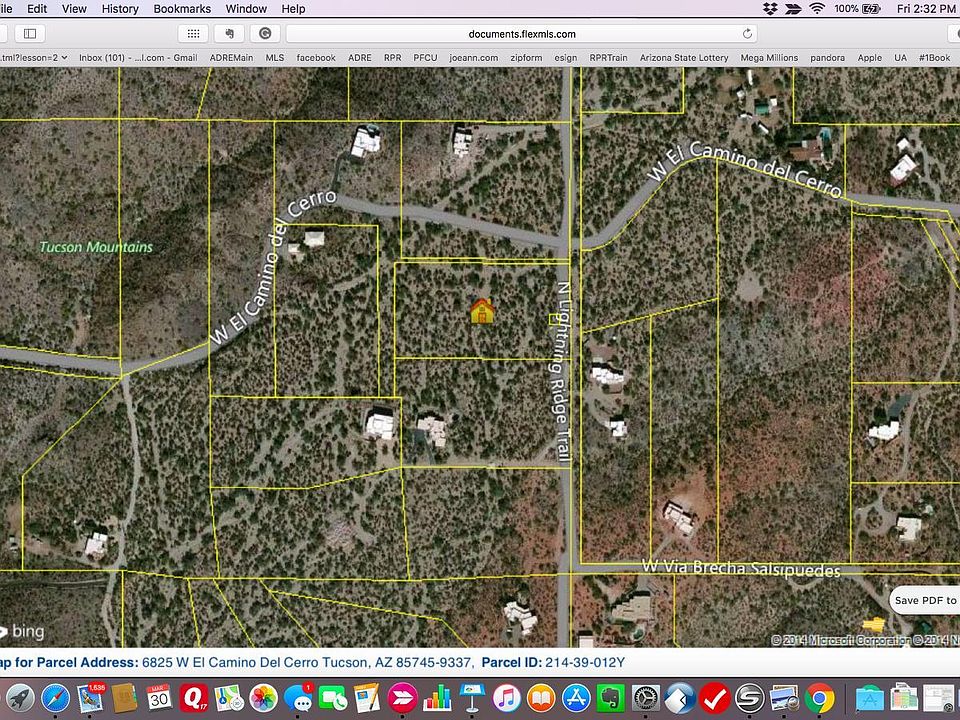Open Arizona State Lottery bookmark
The height and width of the screenshot is (720, 960).
coord(684,58)
